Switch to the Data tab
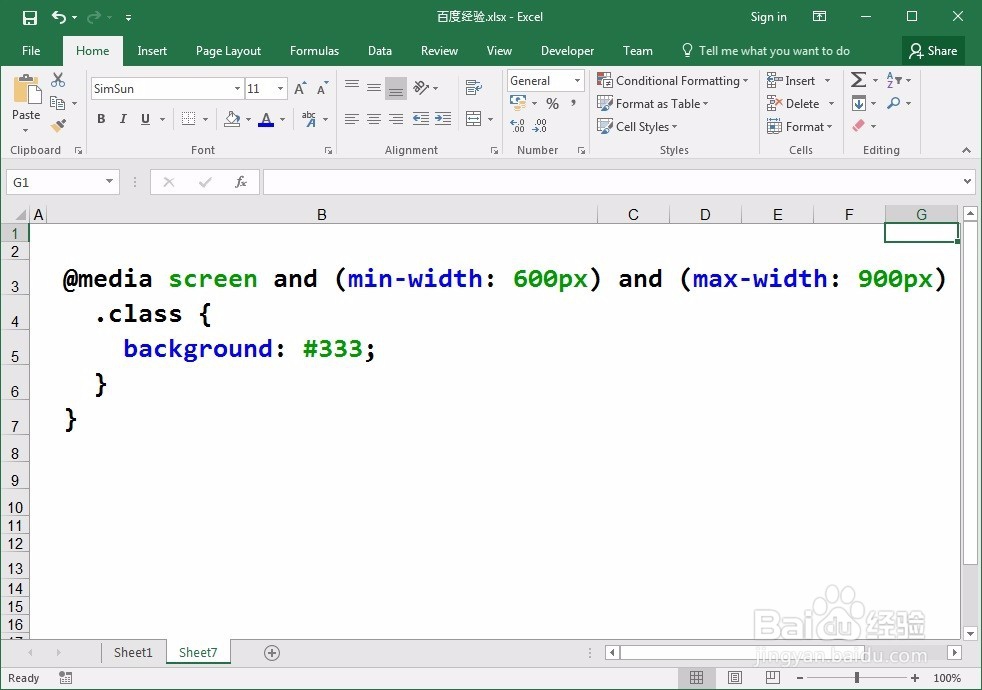The height and width of the screenshot is (690, 982). (x=380, y=51)
